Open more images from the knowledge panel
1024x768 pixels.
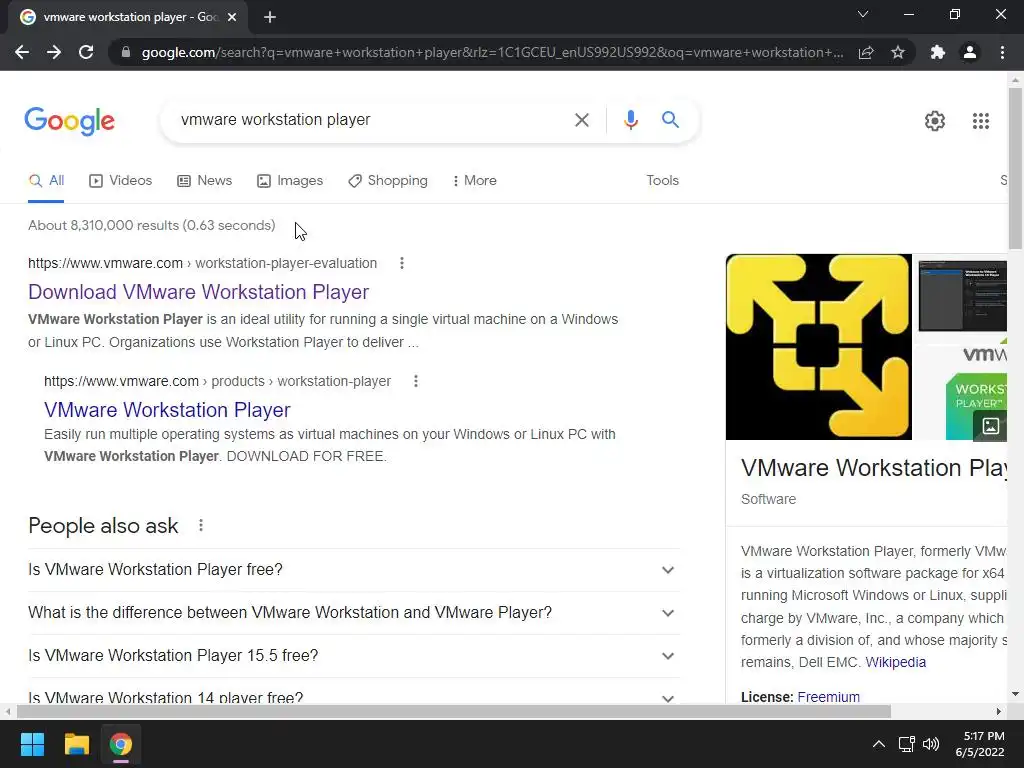pyautogui.click(x=990, y=426)
